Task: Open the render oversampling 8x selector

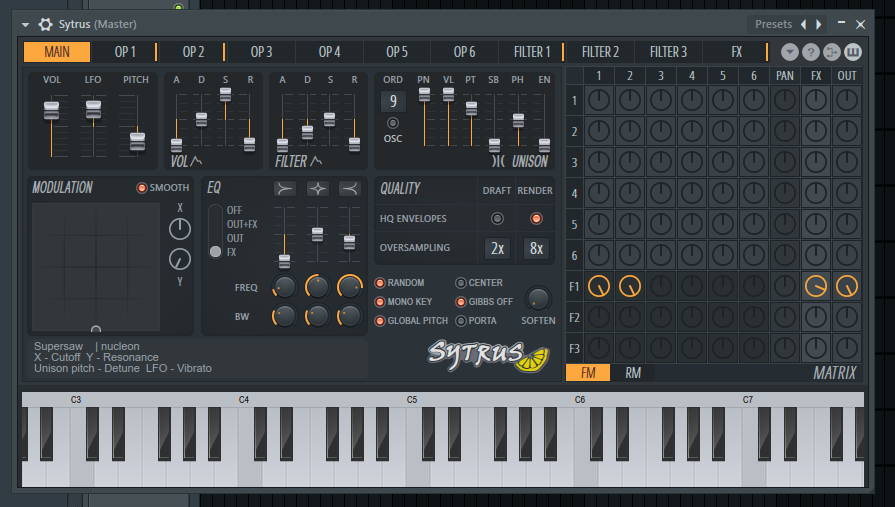Action: click(x=536, y=248)
